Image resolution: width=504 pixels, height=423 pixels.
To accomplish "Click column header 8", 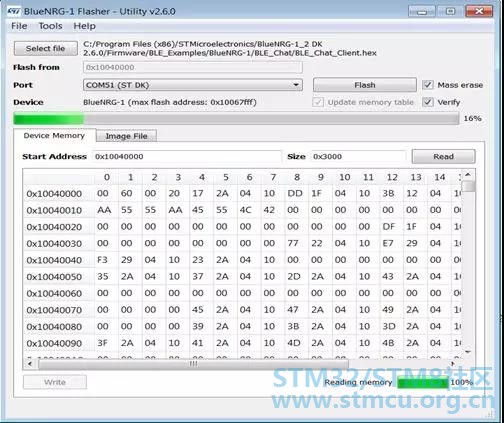I will (297, 177).
